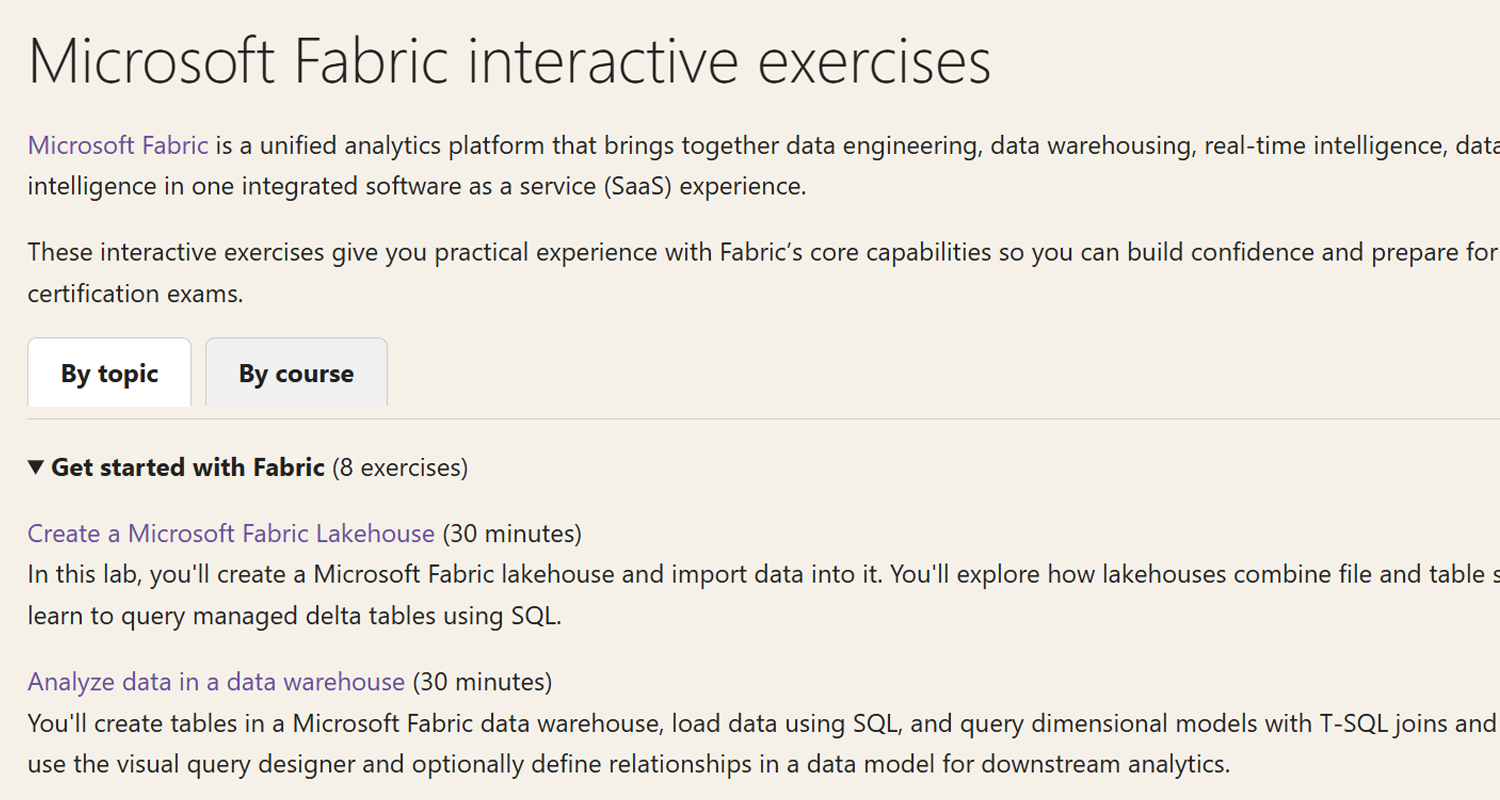
Task: Open the Microsoft Fabric link
Action: pos(118,146)
